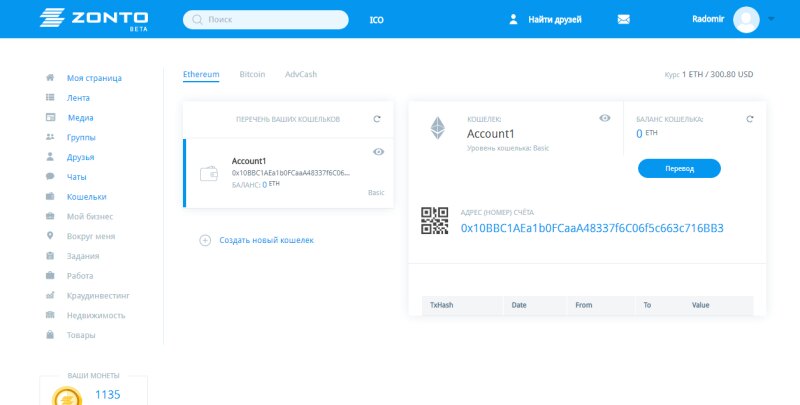Open Кошельки in the sidebar
800x405 pixels.
click(86, 197)
